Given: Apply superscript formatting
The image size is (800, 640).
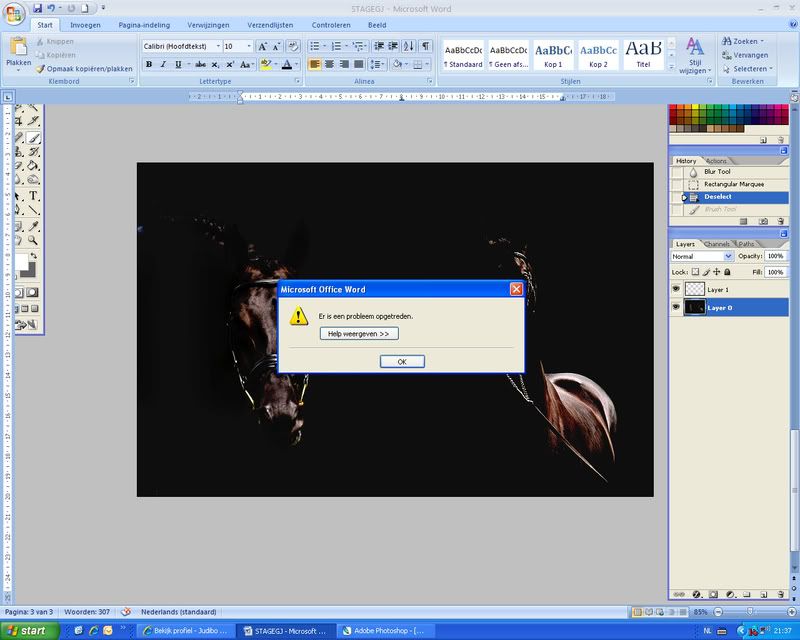Looking at the screenshot, I should pyautogui.click(x=230, y=64).
